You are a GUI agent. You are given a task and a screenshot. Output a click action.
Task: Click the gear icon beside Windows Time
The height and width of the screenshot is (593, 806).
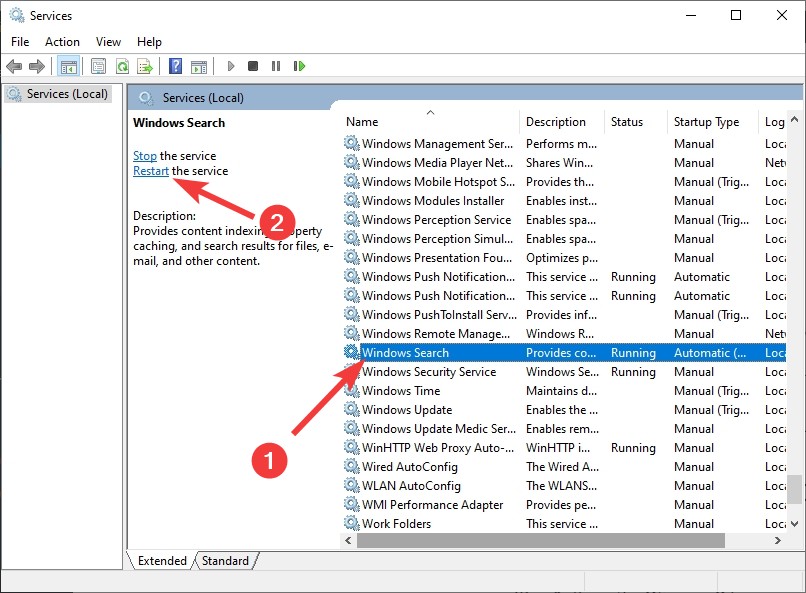[352, 391]
